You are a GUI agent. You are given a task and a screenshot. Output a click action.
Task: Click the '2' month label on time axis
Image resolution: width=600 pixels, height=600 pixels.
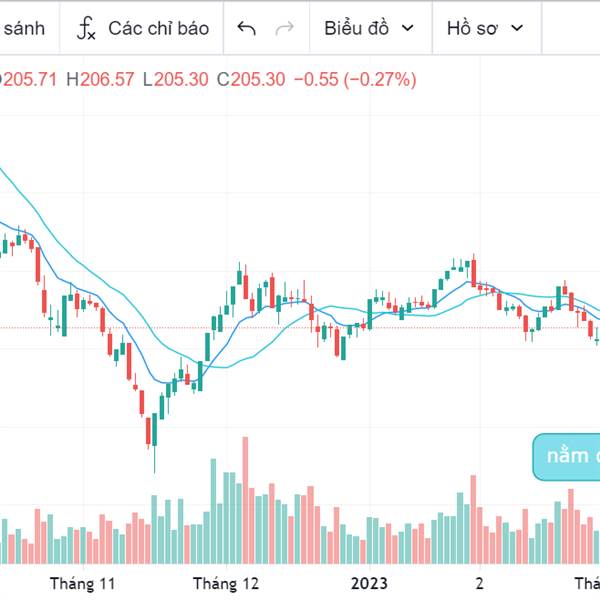(x=479, y=583)
